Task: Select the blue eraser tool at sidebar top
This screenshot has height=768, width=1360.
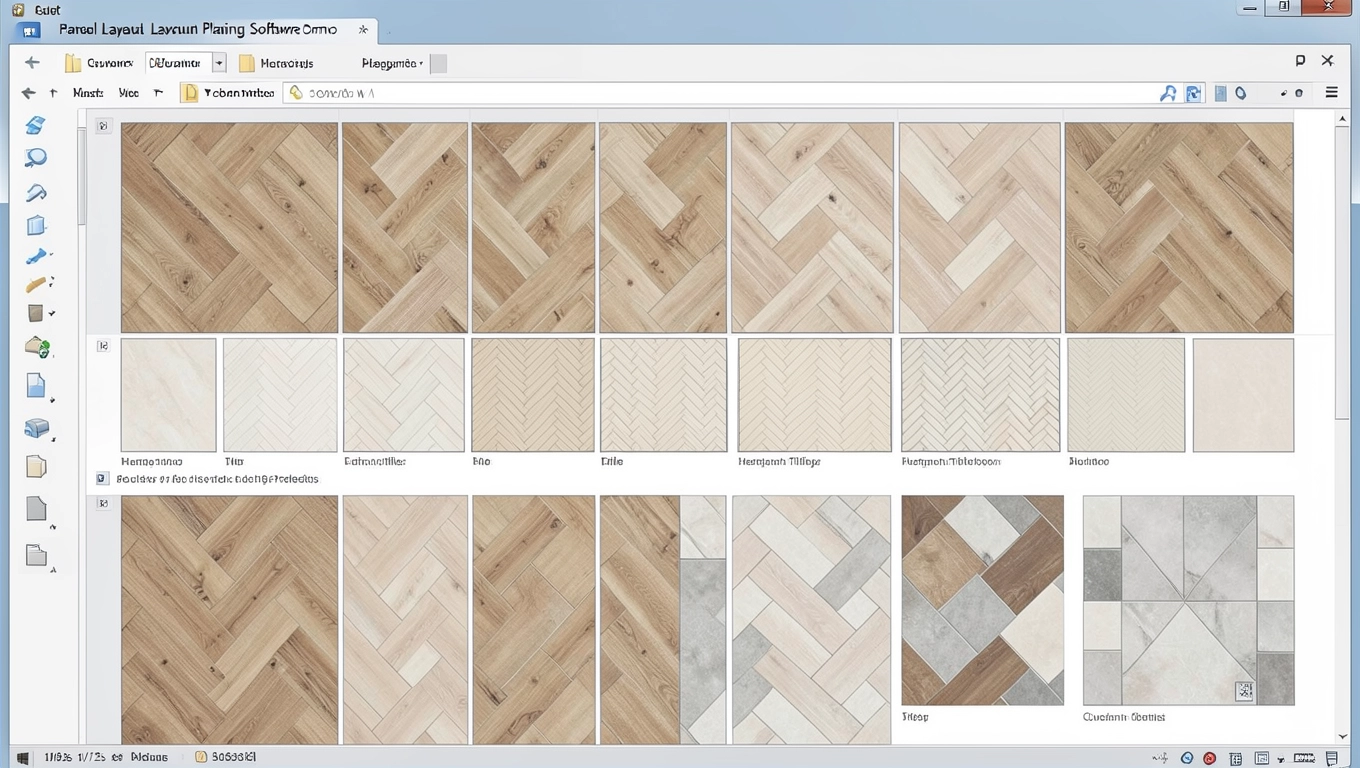Action: [x=35, y=125]
